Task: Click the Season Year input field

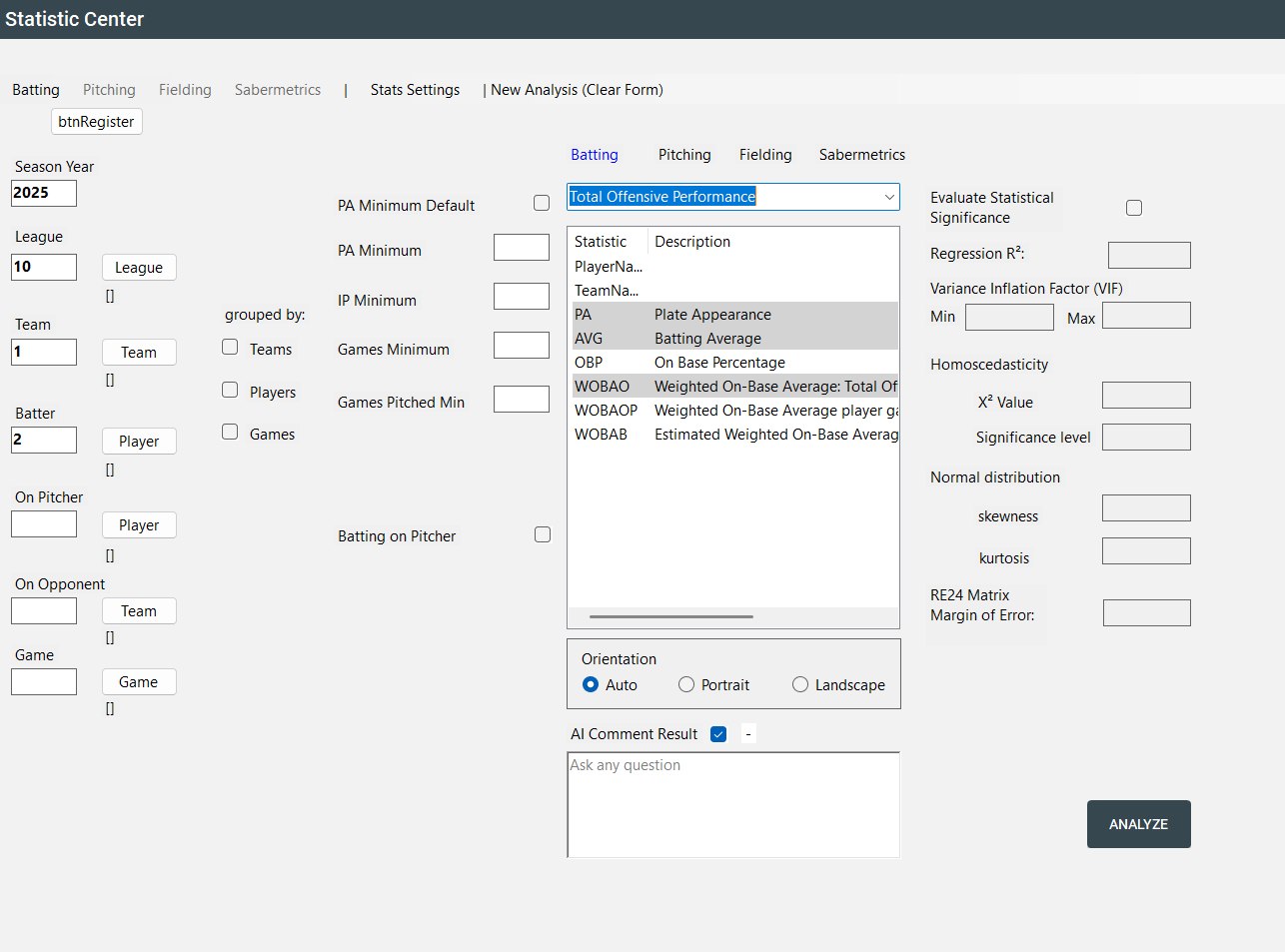Action: (x=44, y=193)
